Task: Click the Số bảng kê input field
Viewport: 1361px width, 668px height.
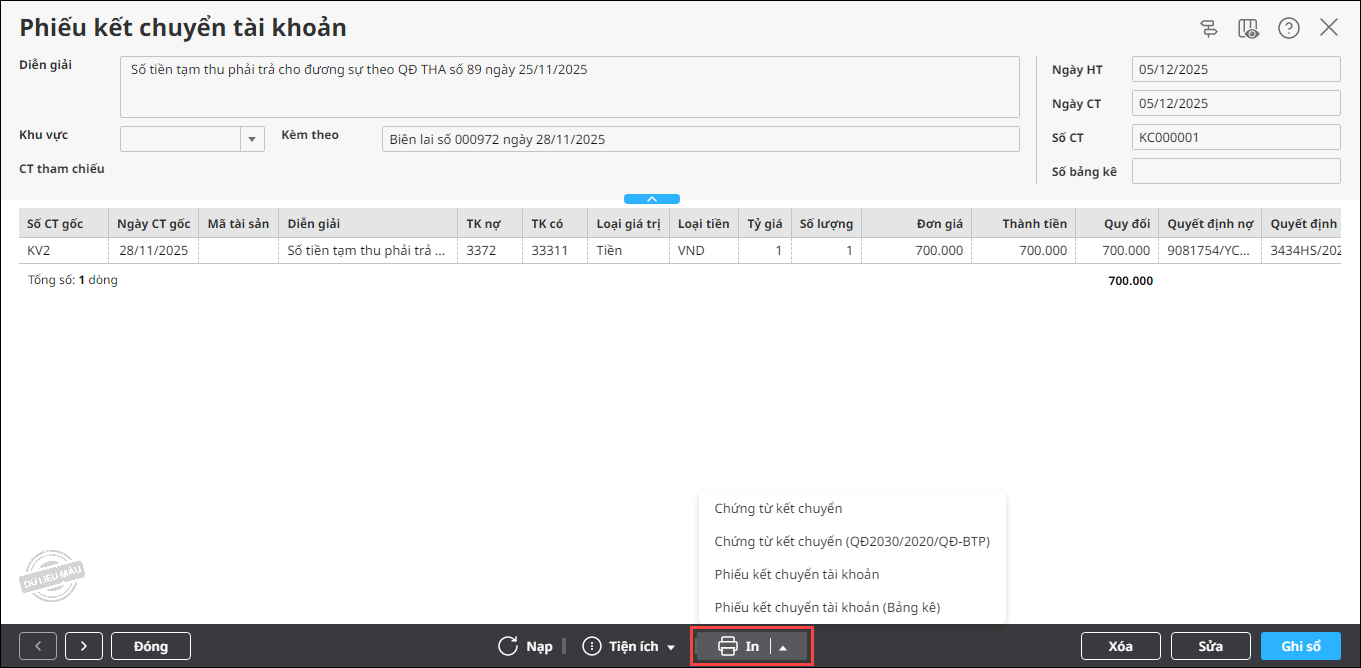Action: (1236, 171)
